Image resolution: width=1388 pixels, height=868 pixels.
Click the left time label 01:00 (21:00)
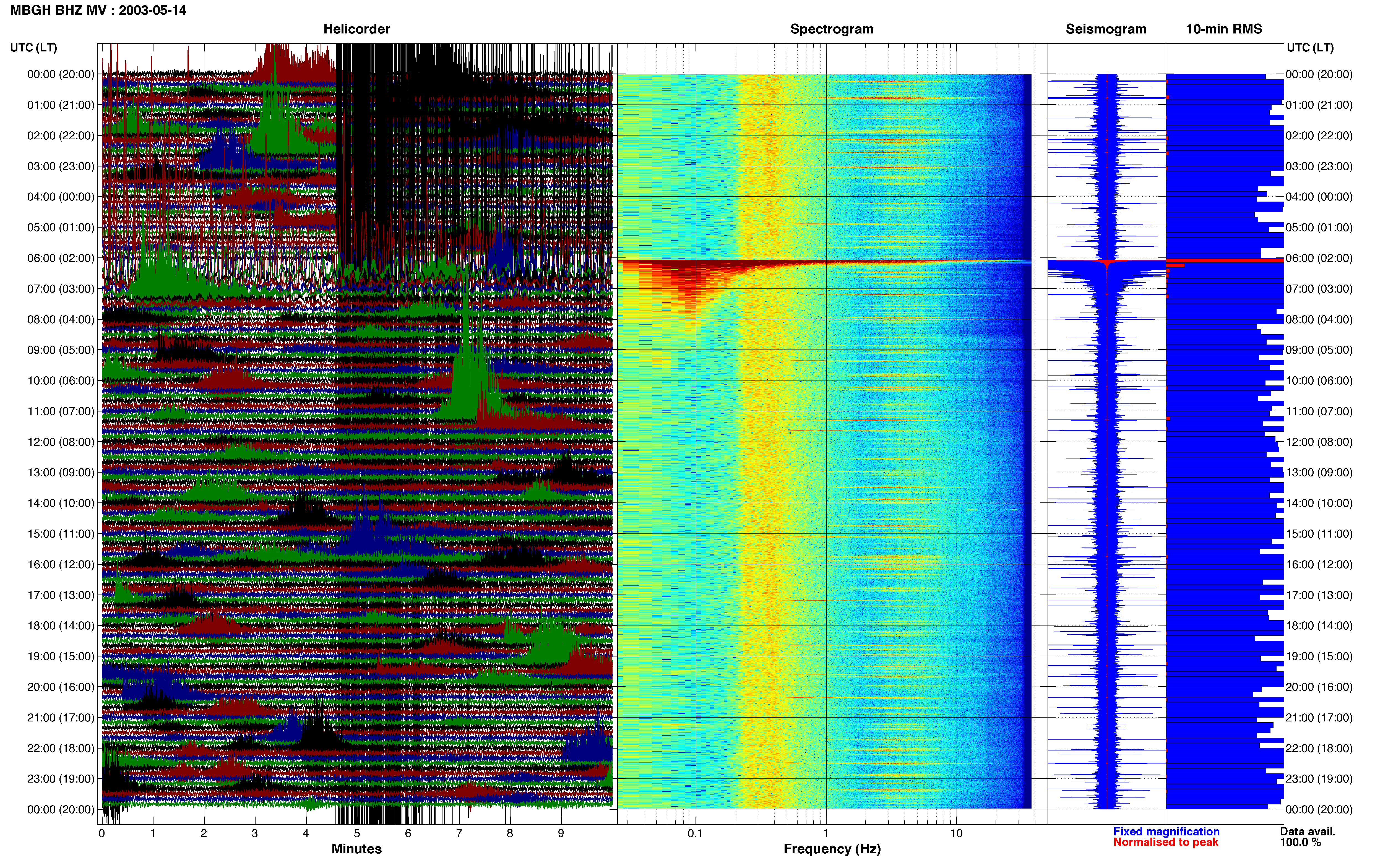[61, 105]
